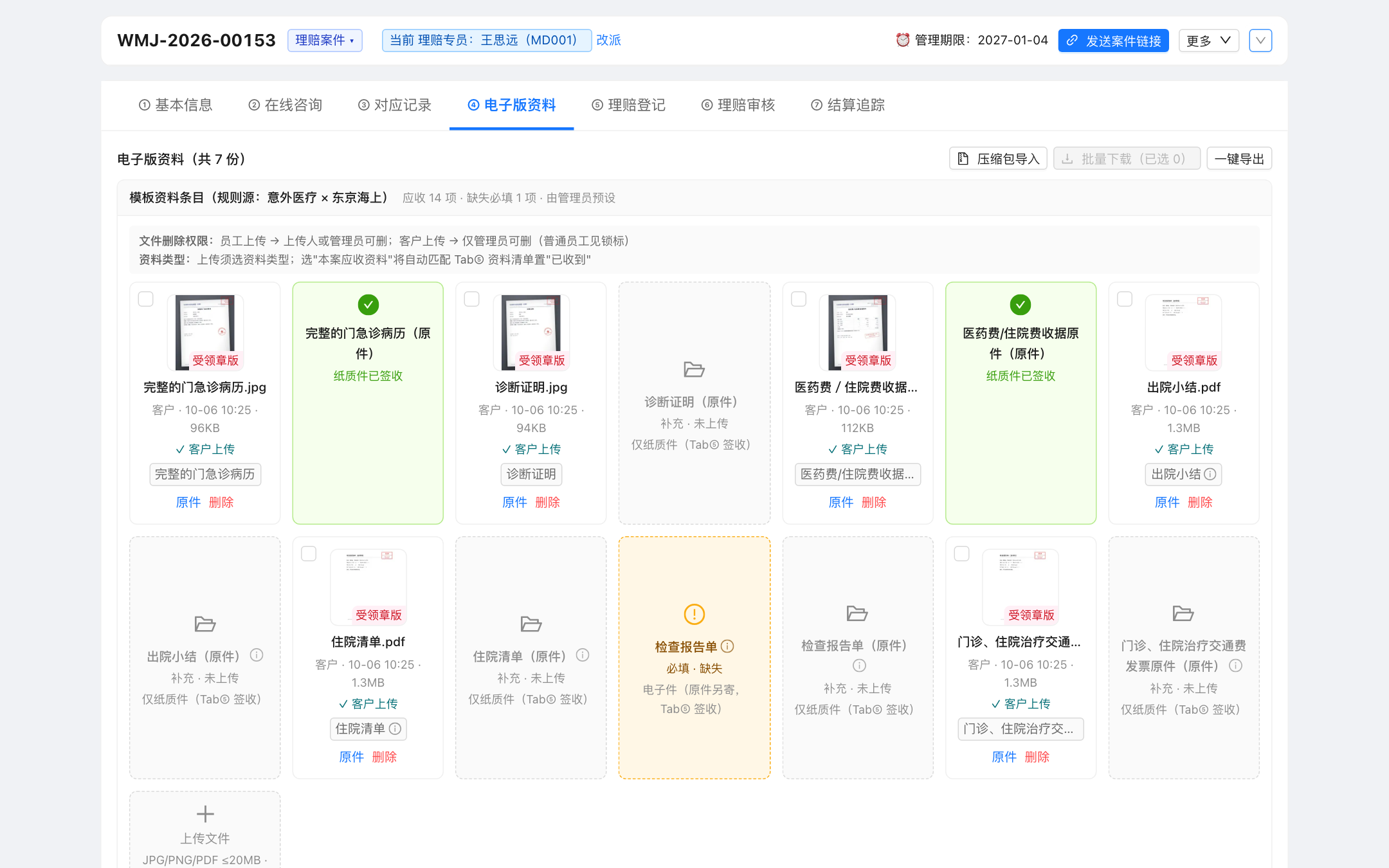Click the folder icon on 诊断证明（原件）card

point(694,369)
